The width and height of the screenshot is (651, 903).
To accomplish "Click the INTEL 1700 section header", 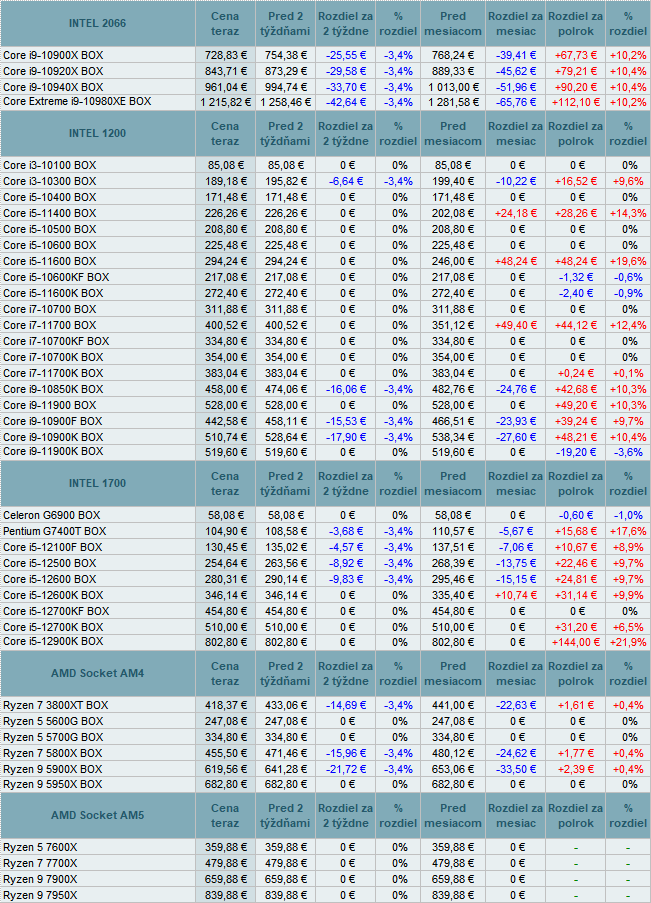I will point(97,484).
